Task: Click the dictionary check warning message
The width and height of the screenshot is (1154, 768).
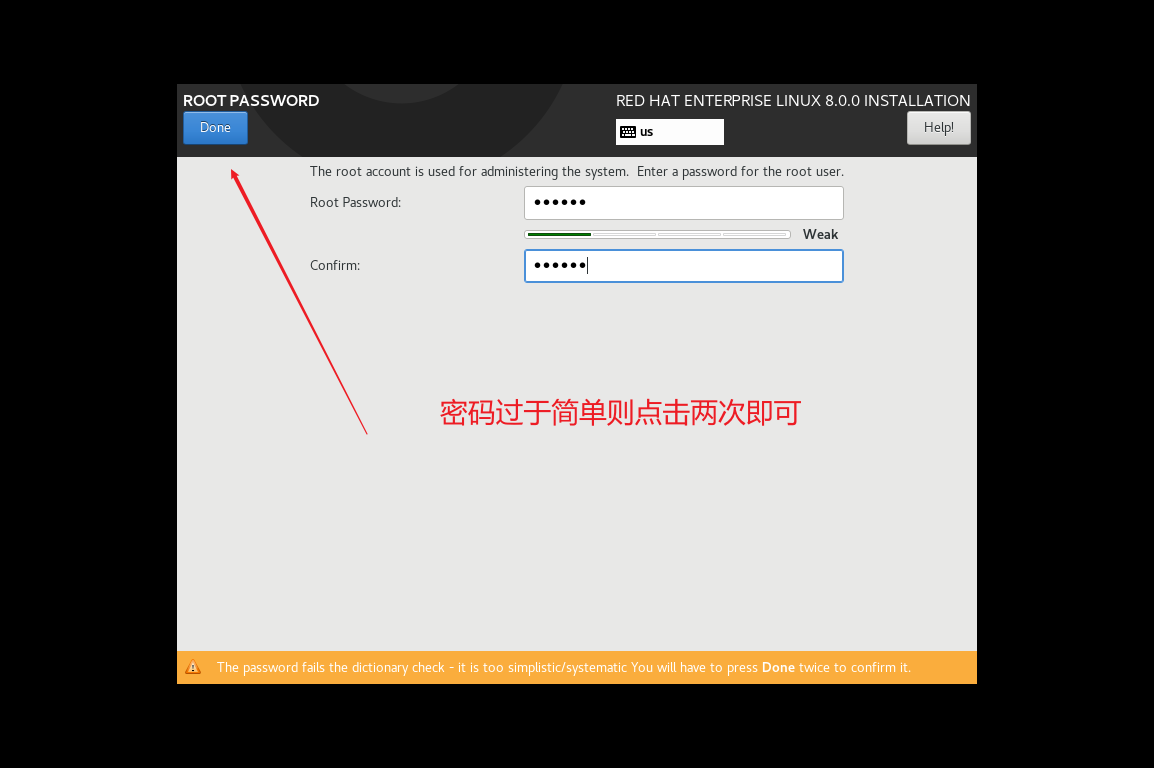Action: coord(564,668)
